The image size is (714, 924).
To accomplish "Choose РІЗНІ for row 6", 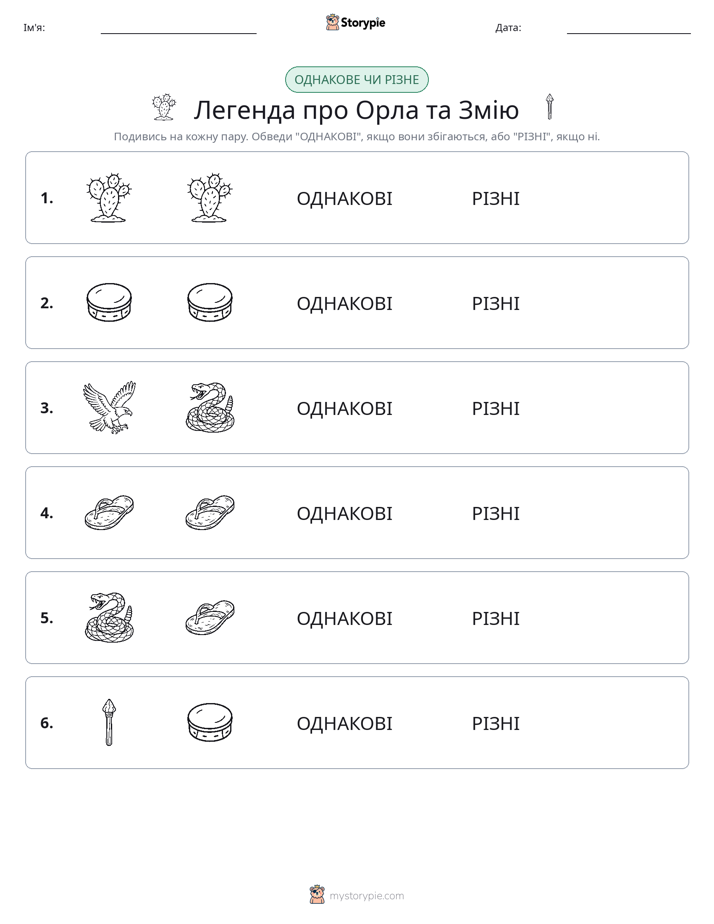I will pyautogui.click(x=495, y=723).
